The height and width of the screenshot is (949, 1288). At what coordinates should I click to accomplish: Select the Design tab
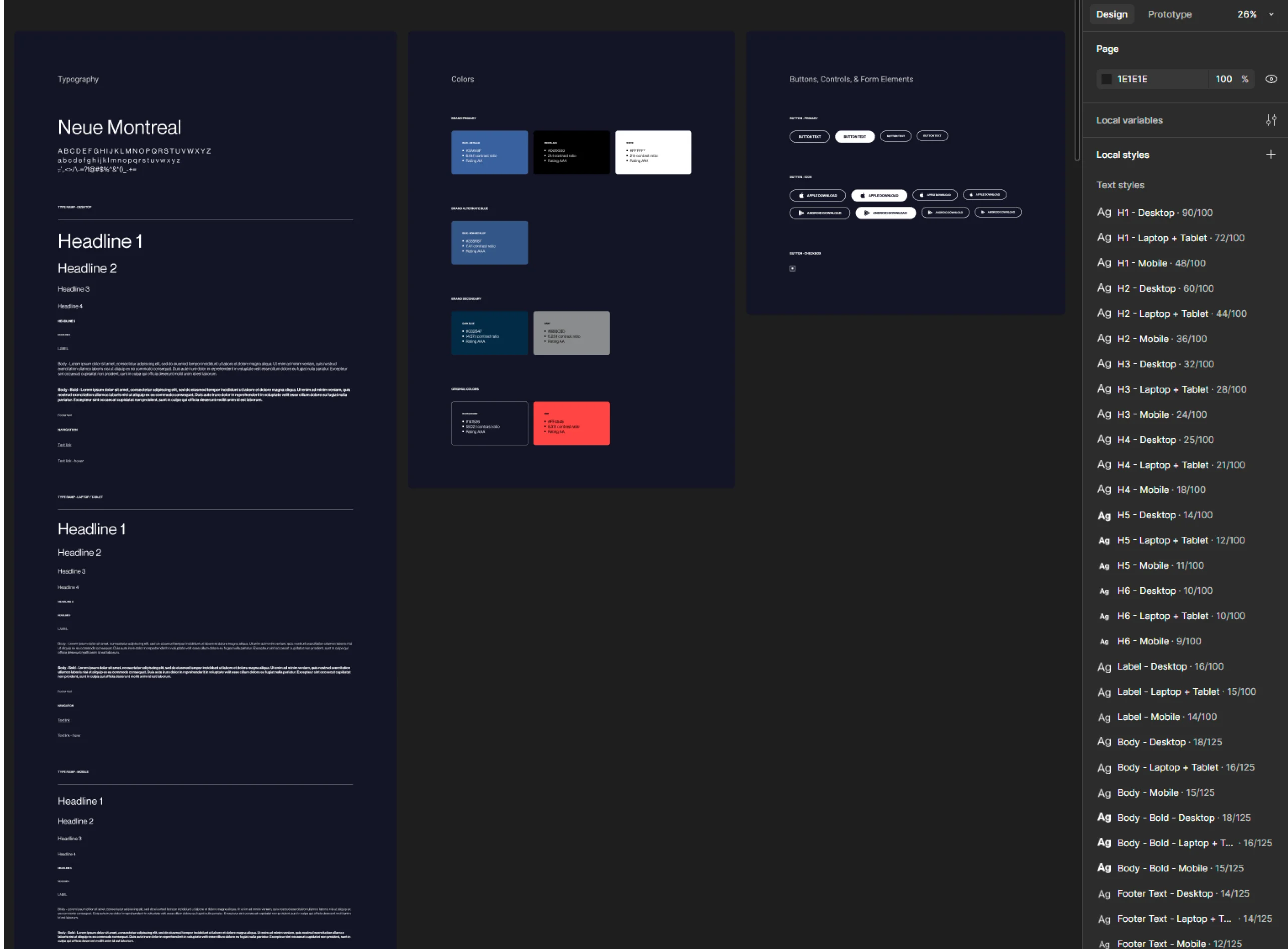(x=1111, y=15)
